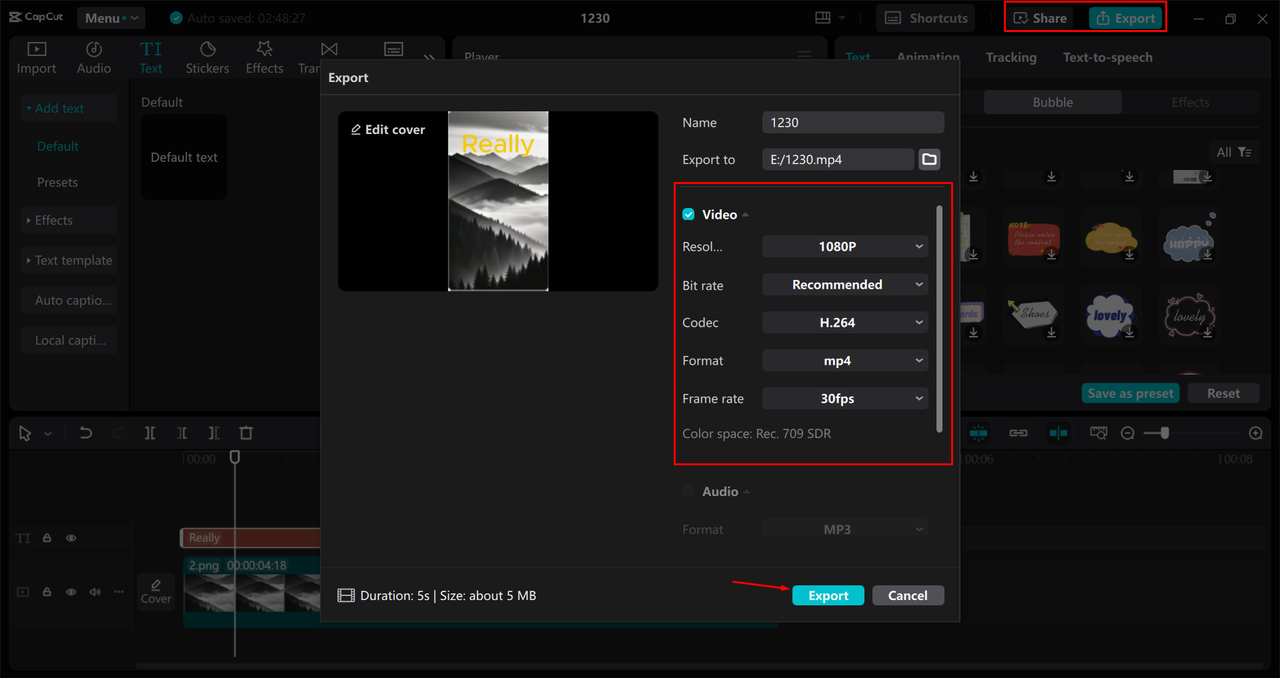Select Presets in text sidebar

pyautogui.click(x=58, y=182)
